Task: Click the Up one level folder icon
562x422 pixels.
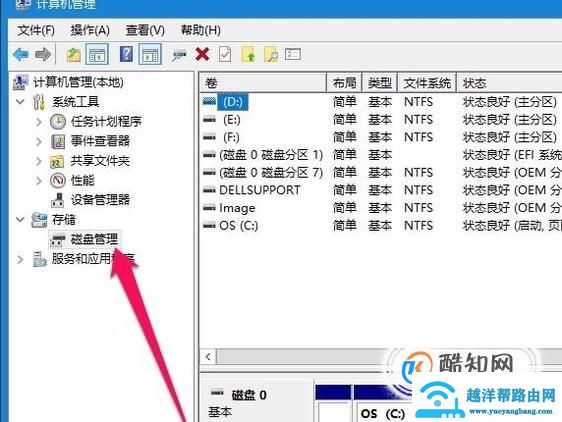Action: tap(73, 55)
